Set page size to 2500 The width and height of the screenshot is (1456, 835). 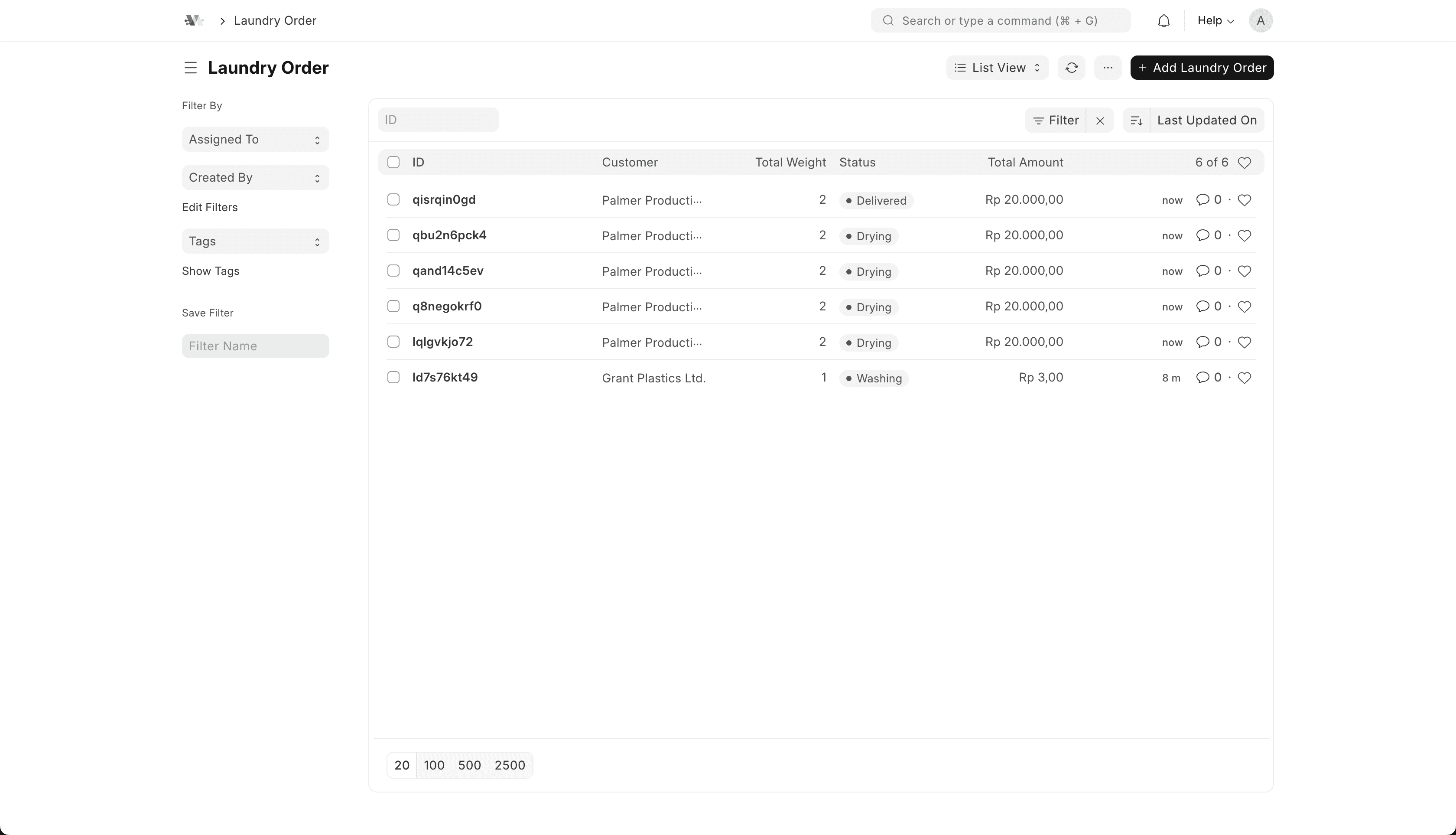510,765
